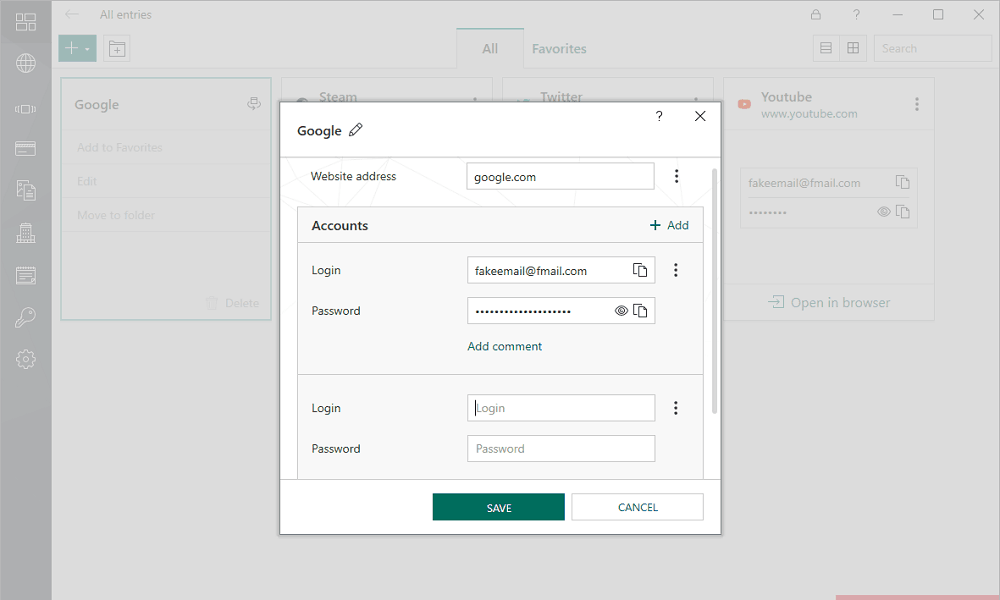Open the Documents icon in sidebar

(26, 190)
